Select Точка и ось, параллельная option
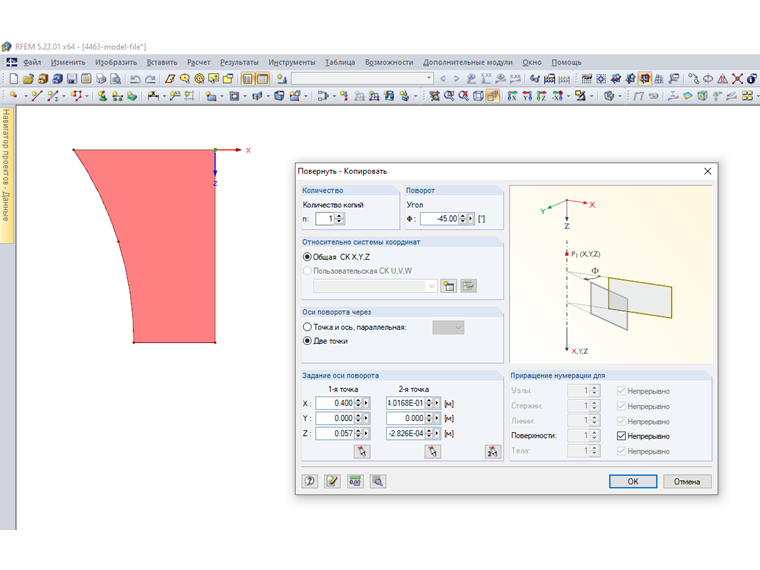This screenshot has height=570, width=760. pos(307,327)
